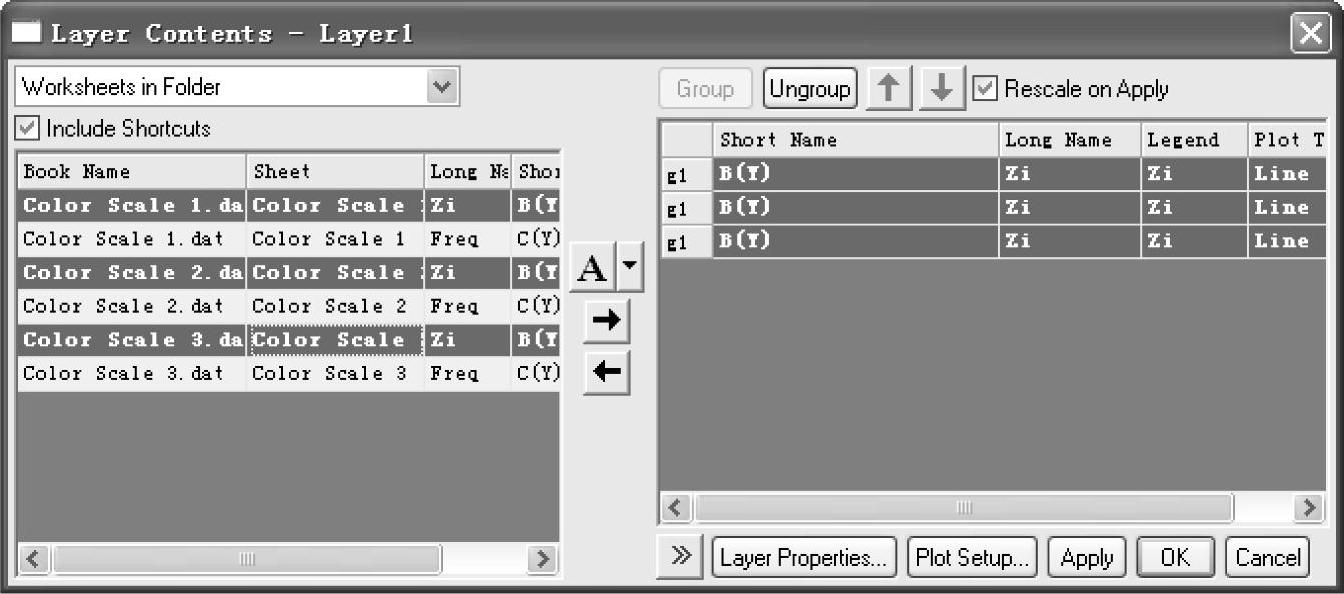Click the right panel horizontal scrollbar thumb
Image resolution: width=1344 pixels, height=594 pixels.
pos(964,508)
